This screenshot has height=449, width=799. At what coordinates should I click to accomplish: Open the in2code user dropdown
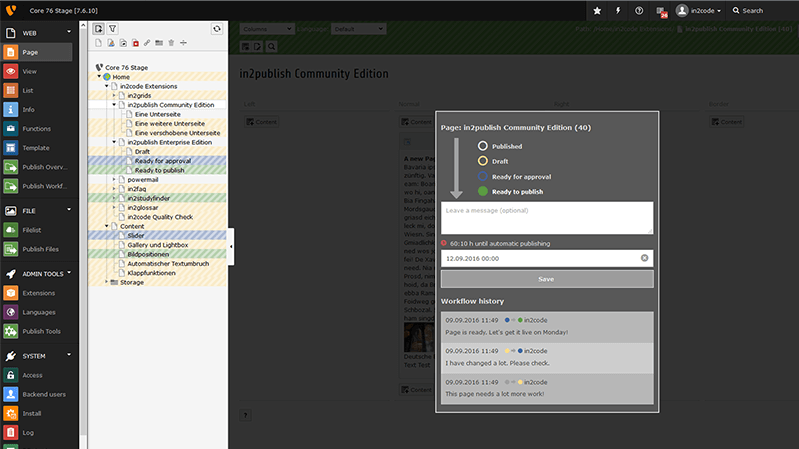tap(698, 11)
